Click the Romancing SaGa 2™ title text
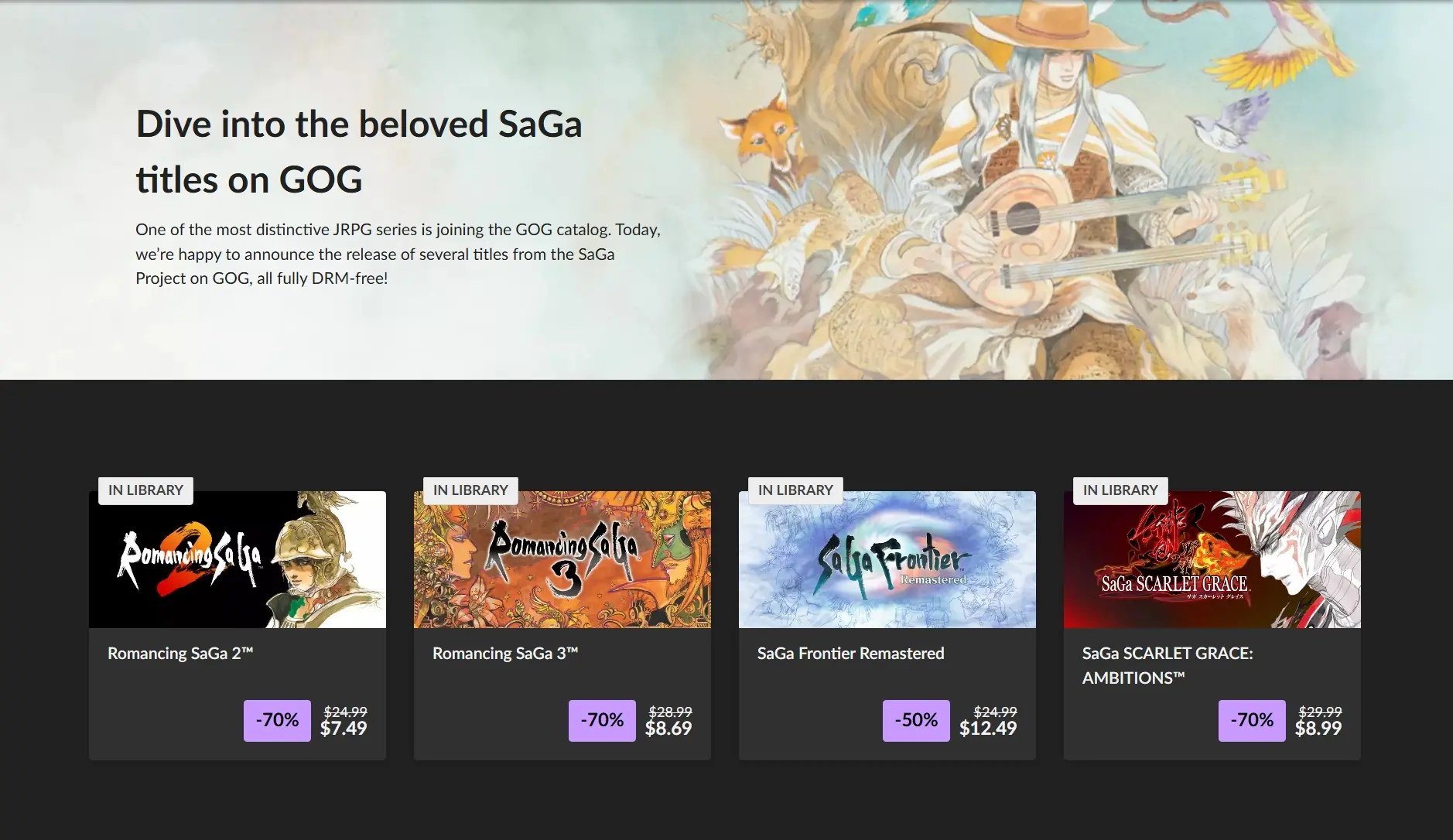Screen dimensions: 1453x840 tap(180, 654)
